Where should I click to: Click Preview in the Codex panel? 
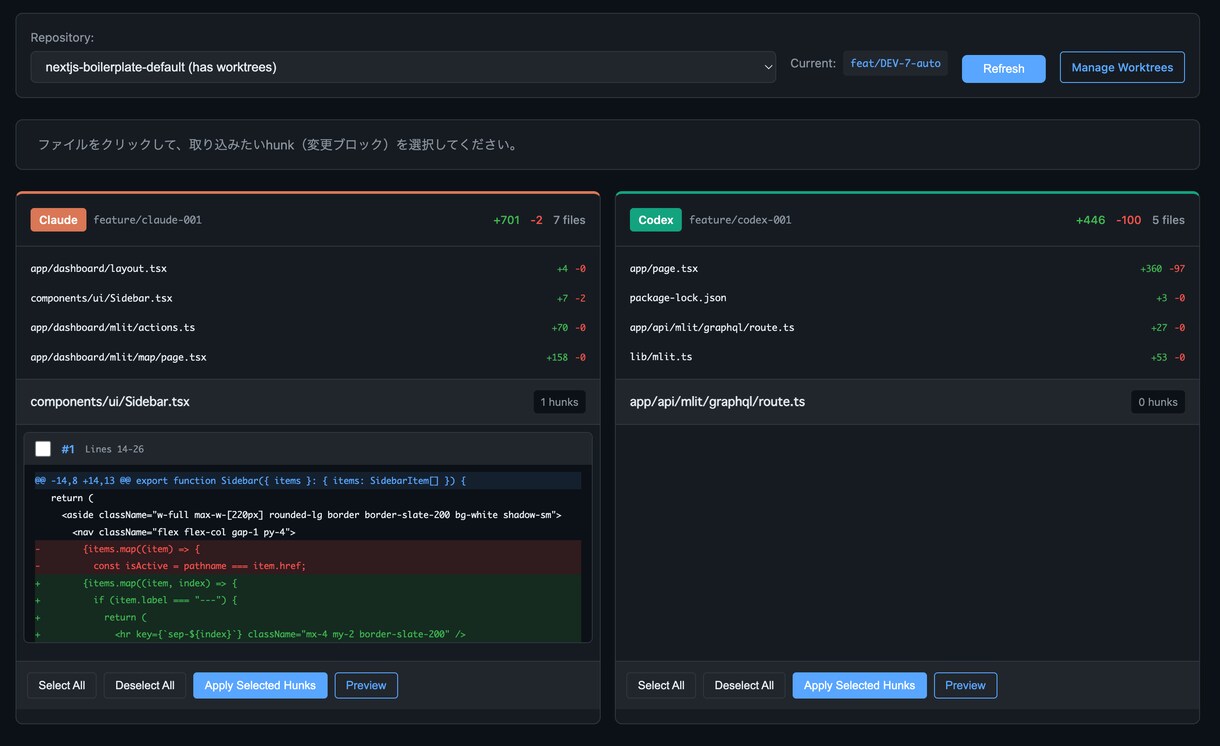coord(965,685)
